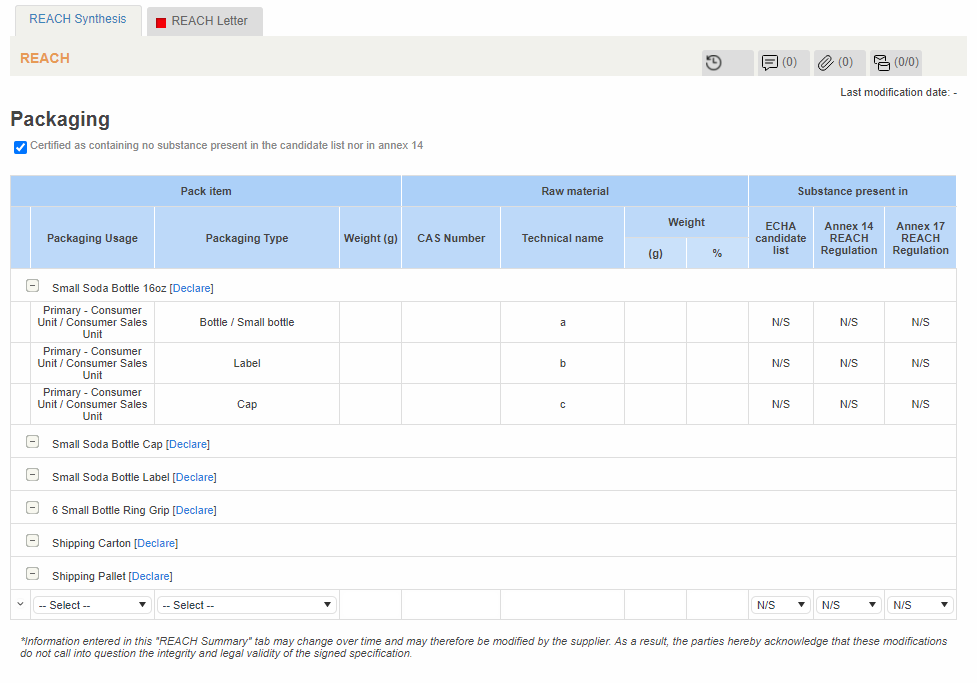Declare the Shipping Carton item
The image size is (977, 683).
[156, 543]
